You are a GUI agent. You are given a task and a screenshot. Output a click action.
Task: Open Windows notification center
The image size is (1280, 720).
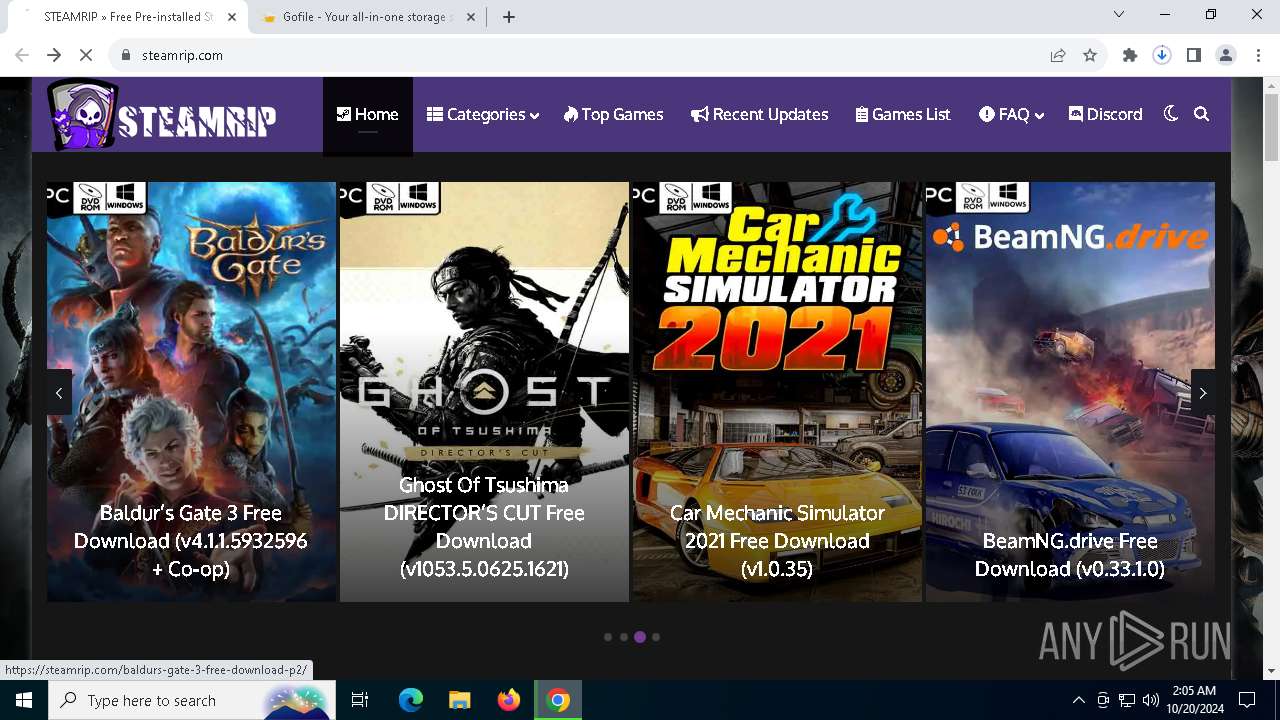click(x=1247, y=700)
